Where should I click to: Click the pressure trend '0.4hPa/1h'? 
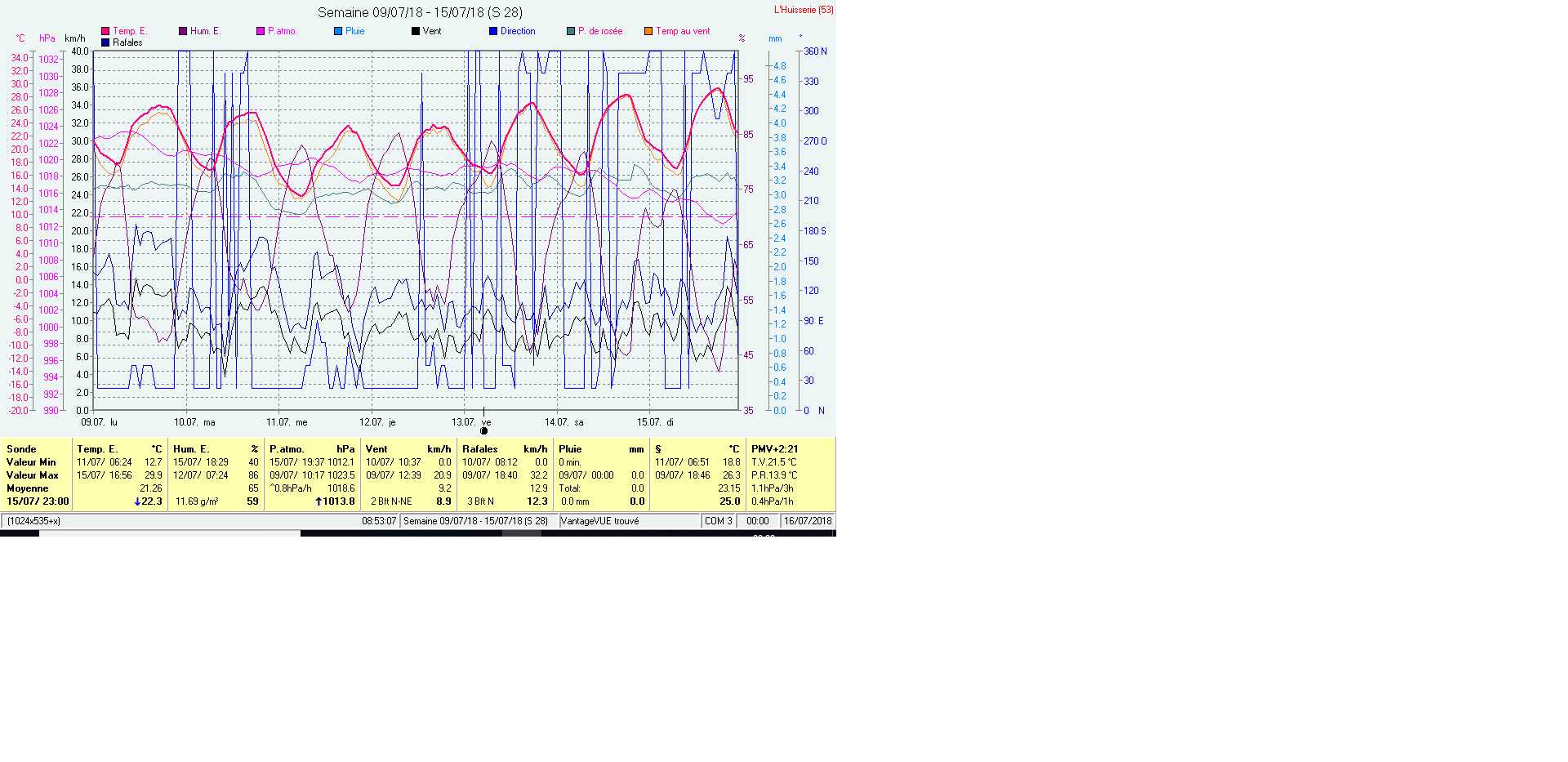coord(773,501)
